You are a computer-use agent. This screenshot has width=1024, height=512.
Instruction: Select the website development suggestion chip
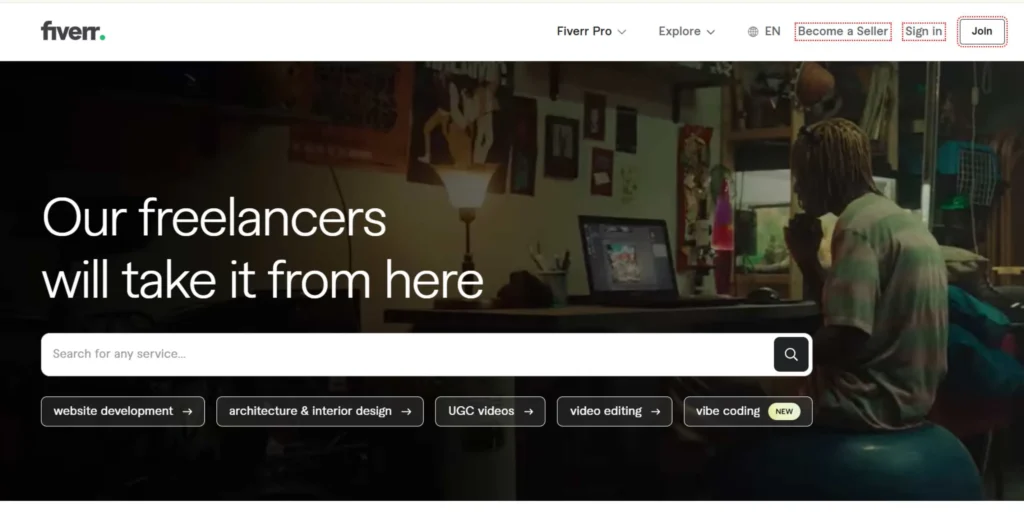pos(123,411)
